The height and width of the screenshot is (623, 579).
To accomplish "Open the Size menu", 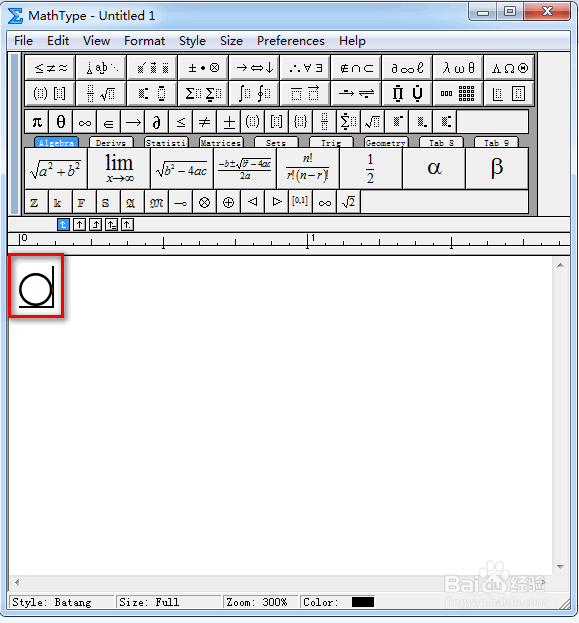I will (231, 41).
